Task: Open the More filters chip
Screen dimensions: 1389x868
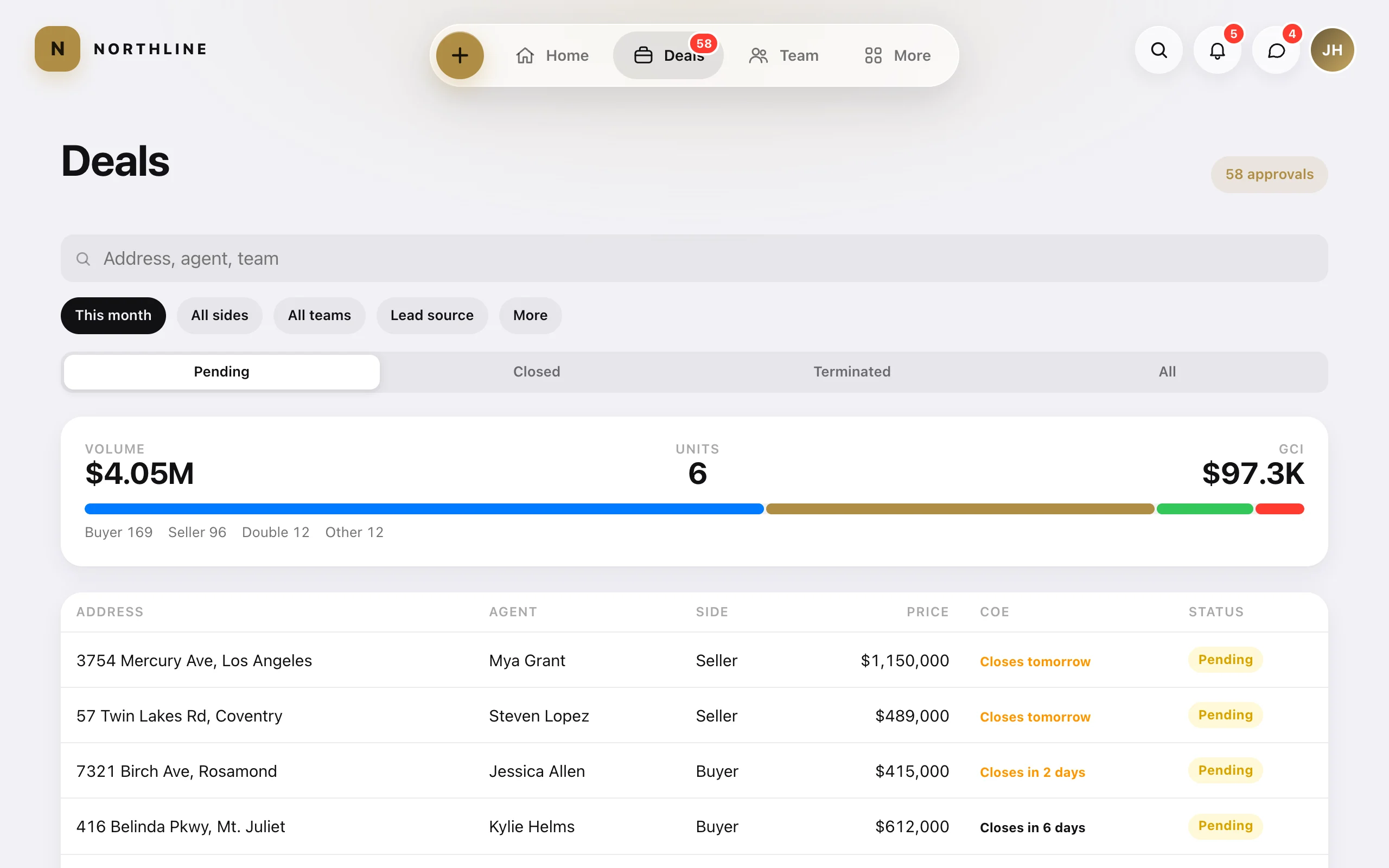Action: click(530, 315)
